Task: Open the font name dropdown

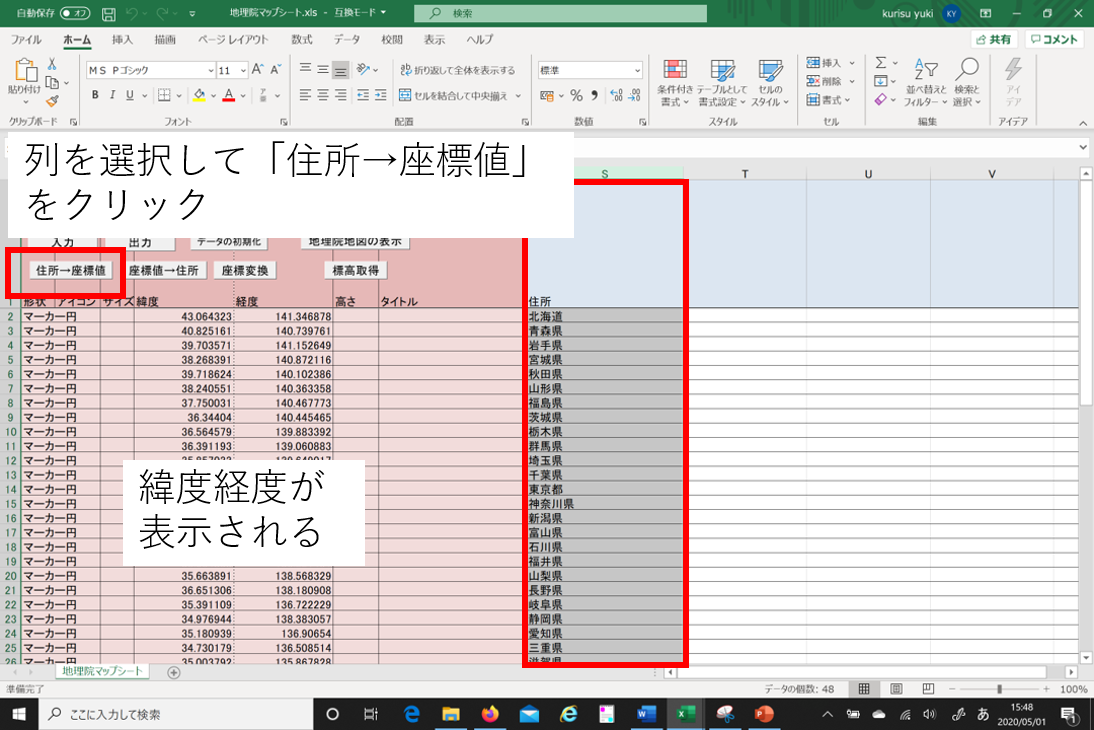Action: 211,70
